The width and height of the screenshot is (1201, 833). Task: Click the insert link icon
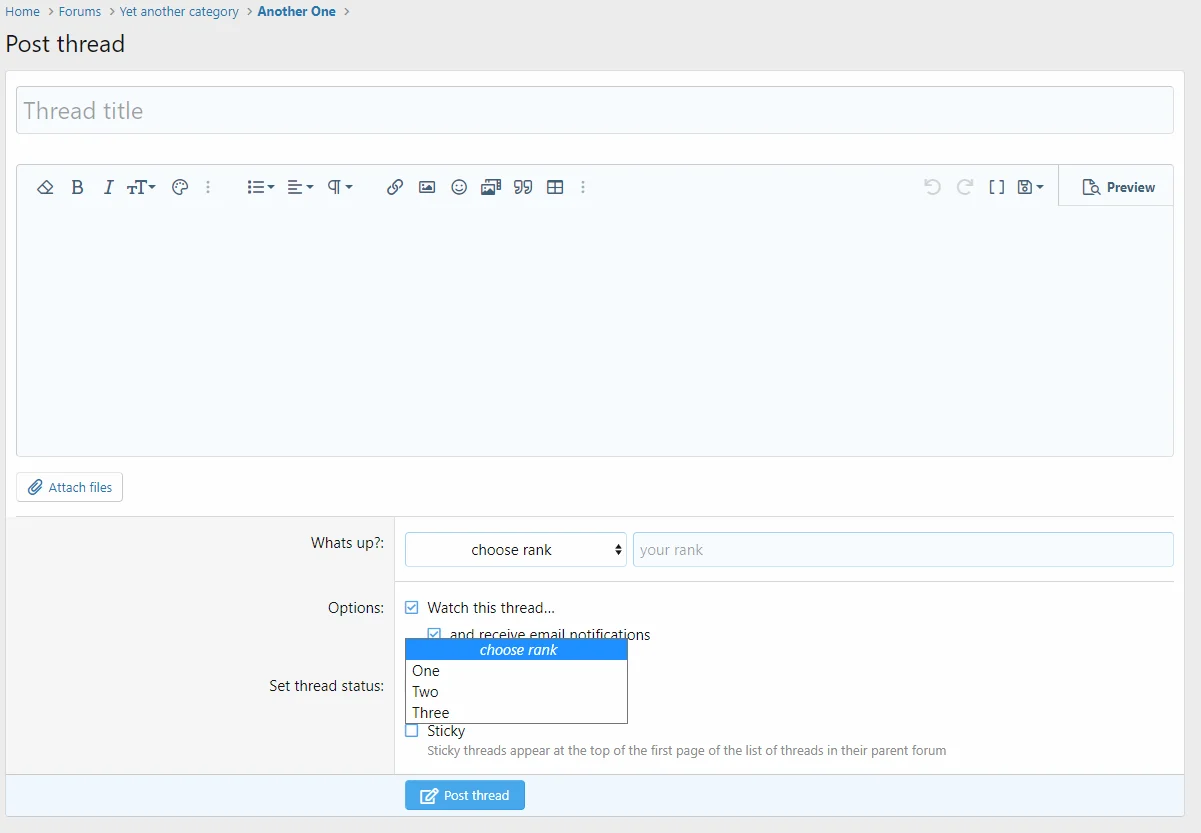point(395,187)
